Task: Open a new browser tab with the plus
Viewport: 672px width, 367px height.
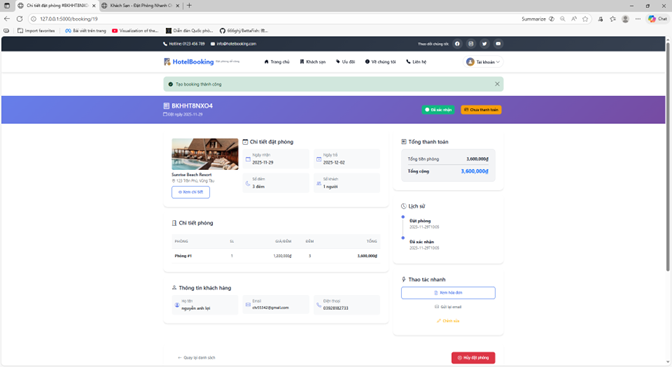Action: coord(189,6)
